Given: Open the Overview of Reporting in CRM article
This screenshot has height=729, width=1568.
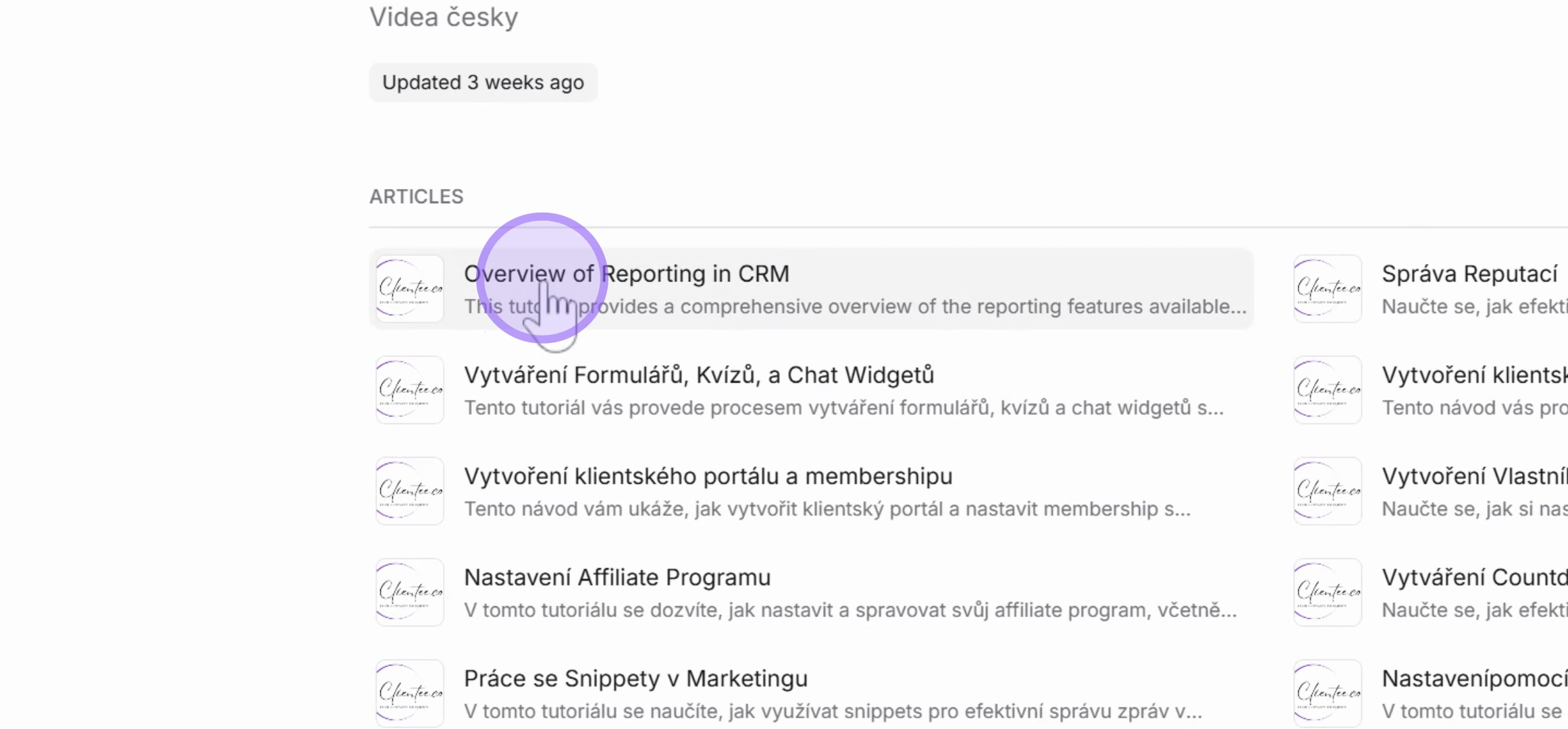Looking at the screenshot, I should click(811, 289).
